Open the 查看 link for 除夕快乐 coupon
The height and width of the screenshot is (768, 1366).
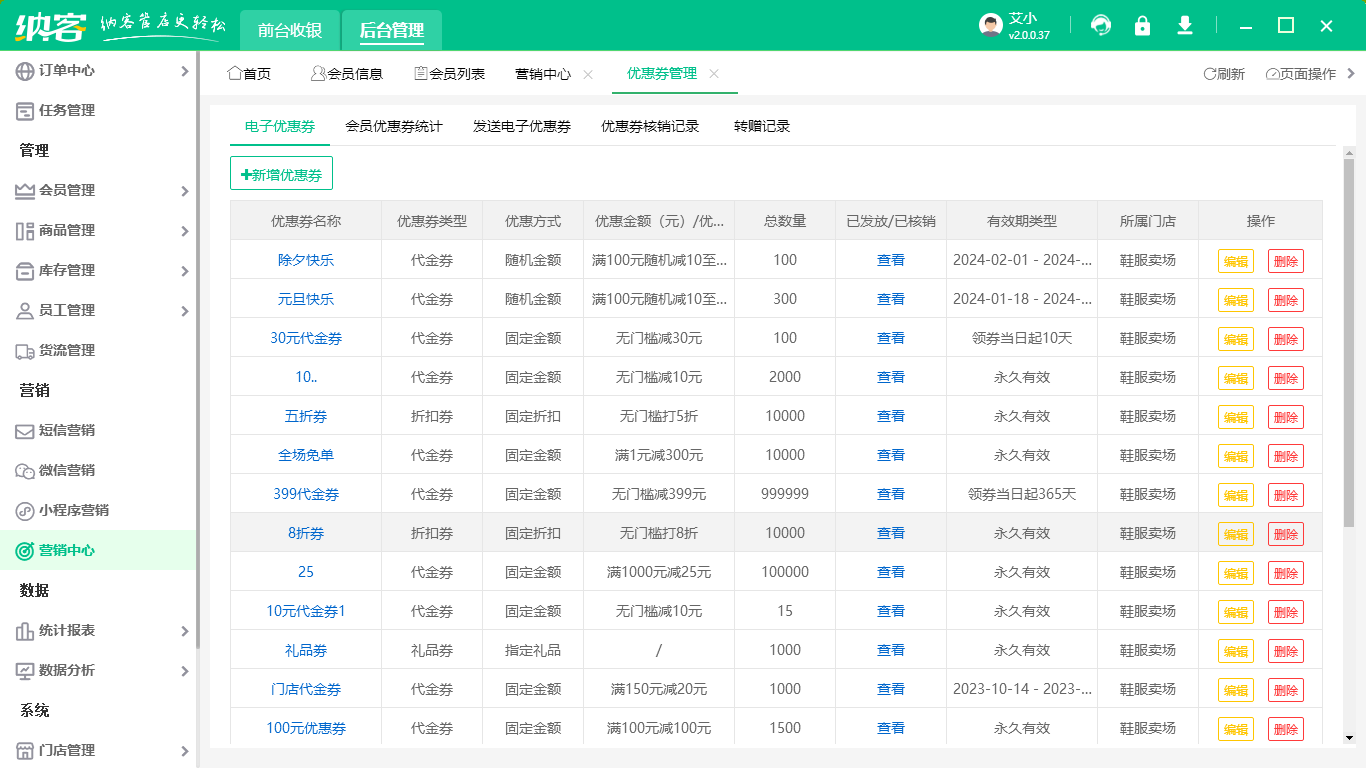click(x=889, y=260)
